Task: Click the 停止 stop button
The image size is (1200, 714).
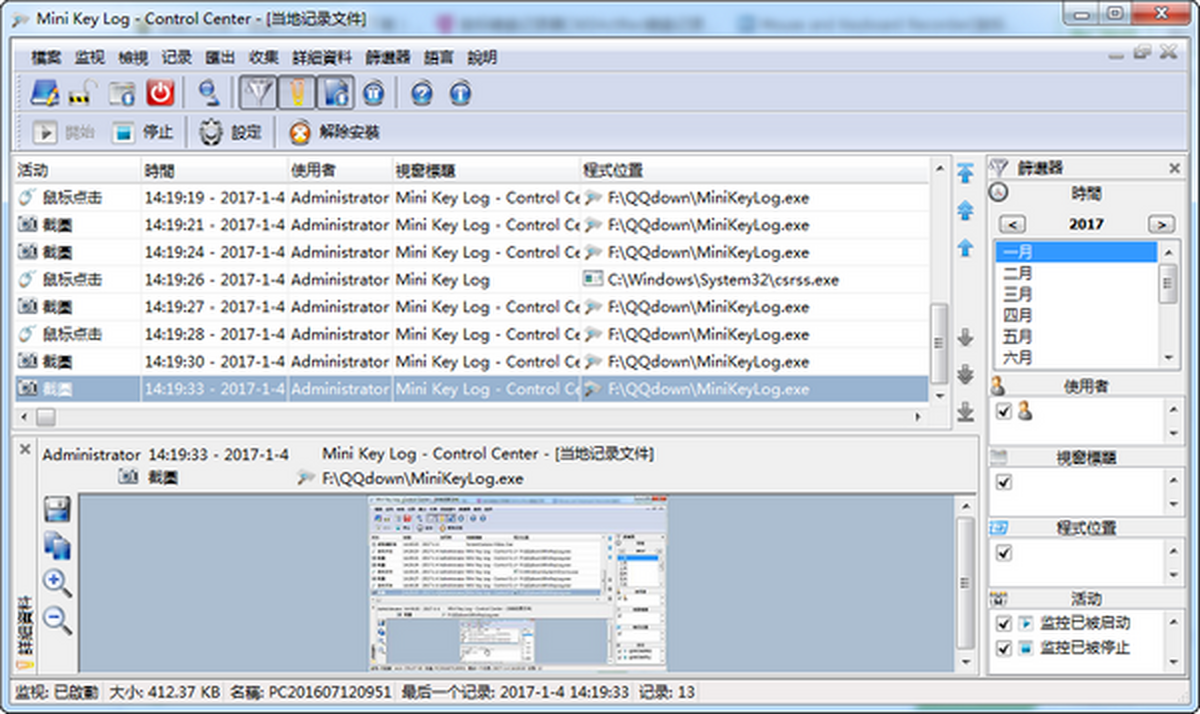Action: pos(142,132)
